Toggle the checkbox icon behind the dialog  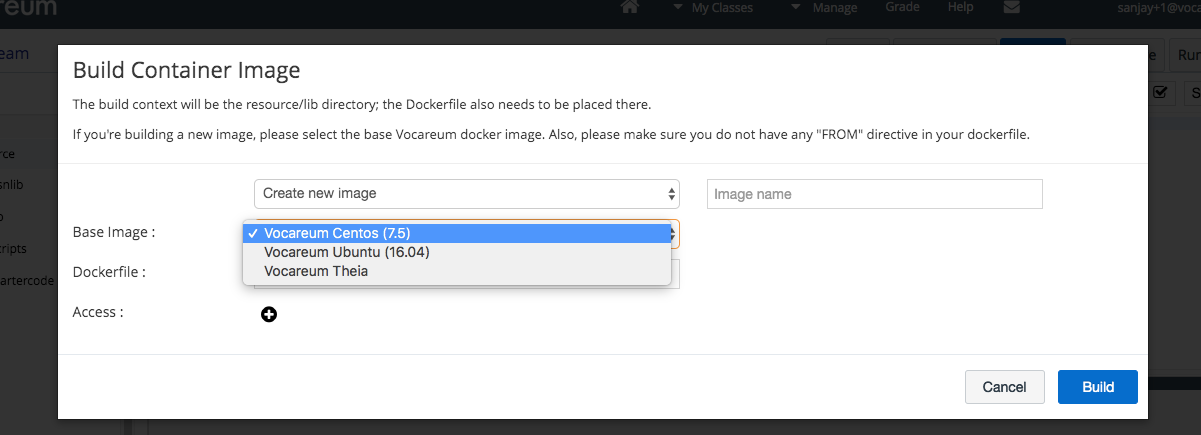tap(1161, 92)
